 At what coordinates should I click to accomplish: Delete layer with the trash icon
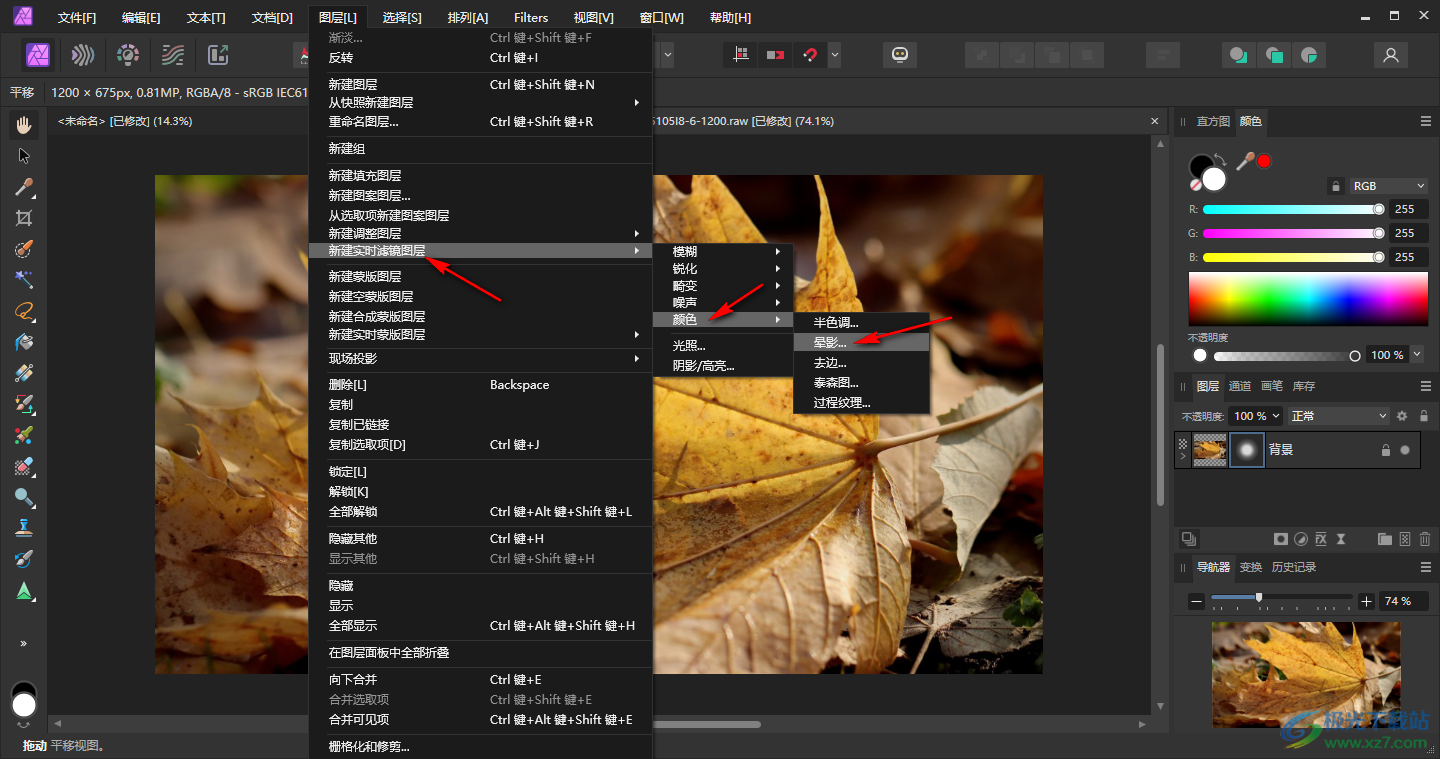point(1425,539)
